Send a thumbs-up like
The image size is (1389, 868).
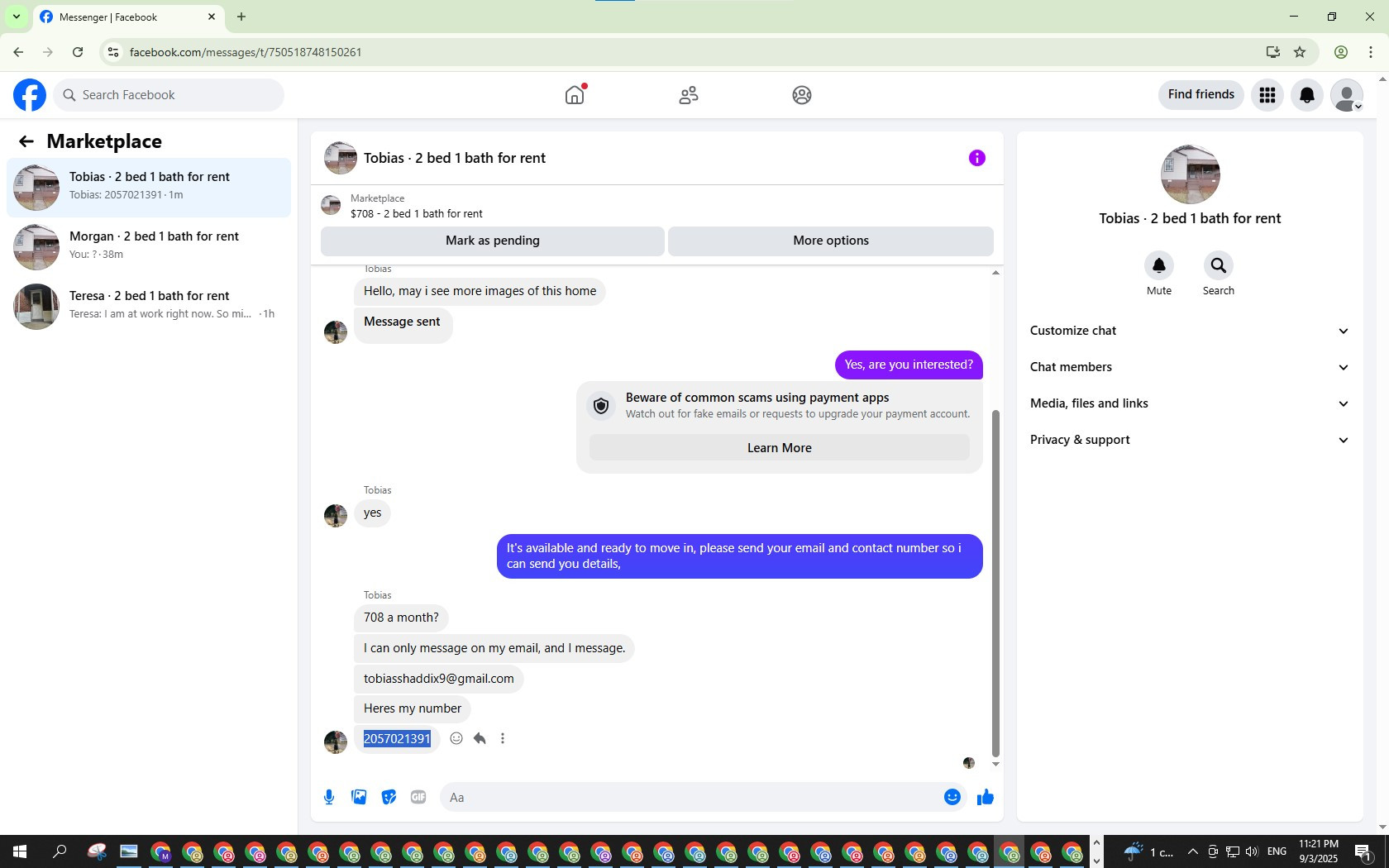click(x=986, y=797)
